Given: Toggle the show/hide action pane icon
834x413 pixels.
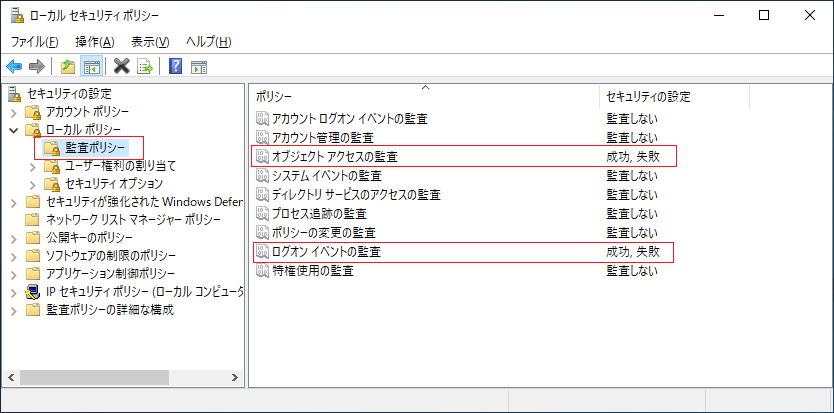Looking at the screenshot, I should coord(199,67).
